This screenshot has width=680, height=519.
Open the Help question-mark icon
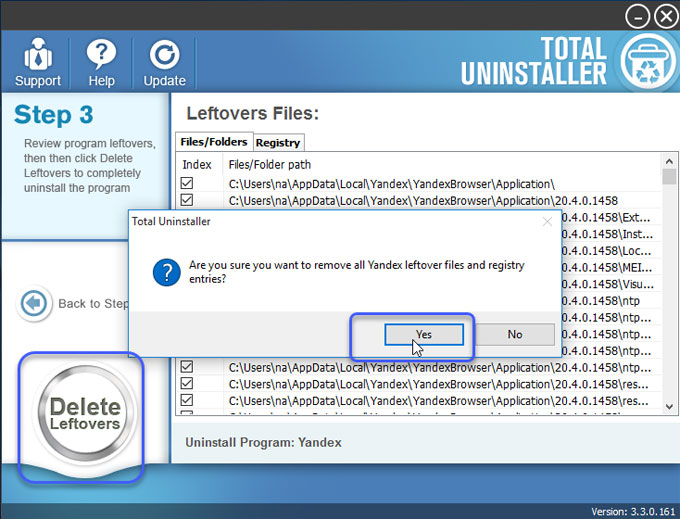coord(101,62)
